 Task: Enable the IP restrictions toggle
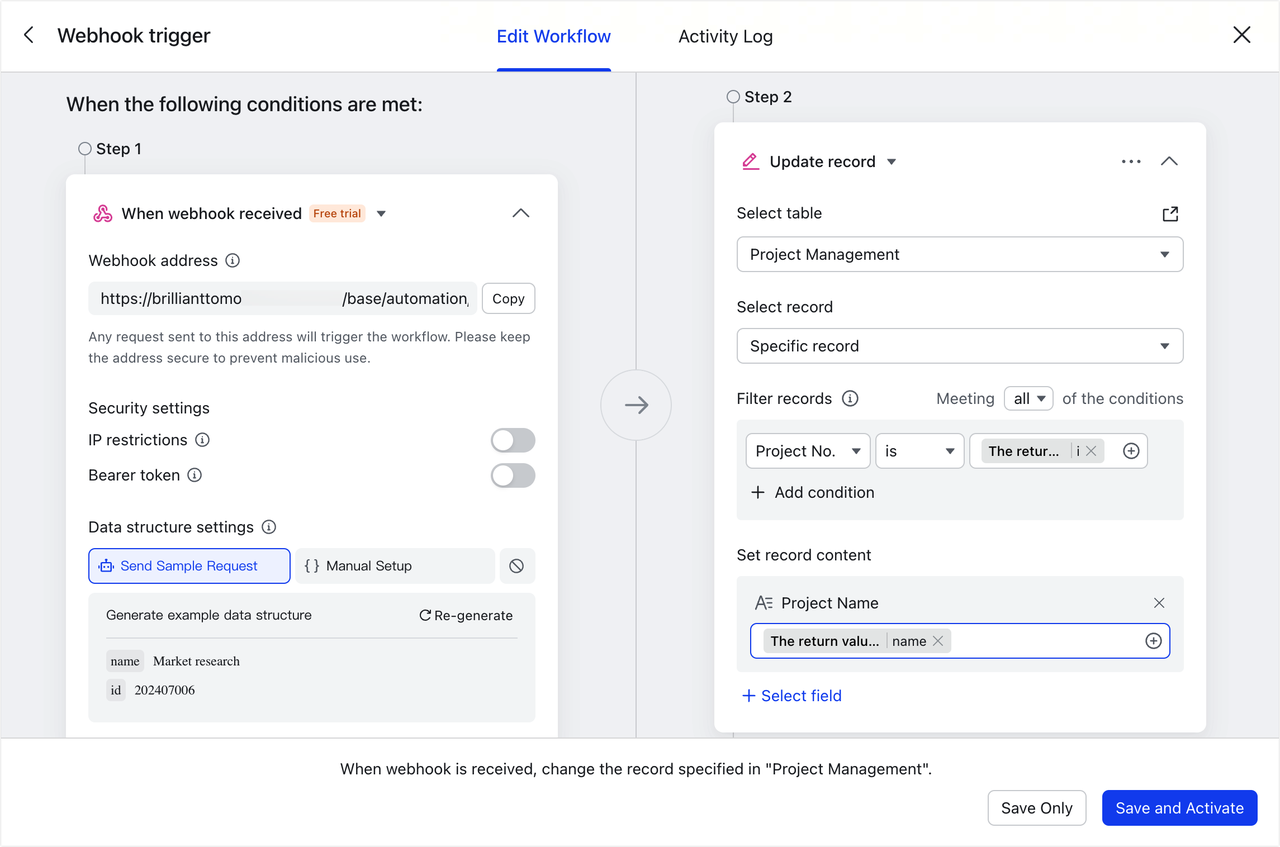tap(513, 440)
